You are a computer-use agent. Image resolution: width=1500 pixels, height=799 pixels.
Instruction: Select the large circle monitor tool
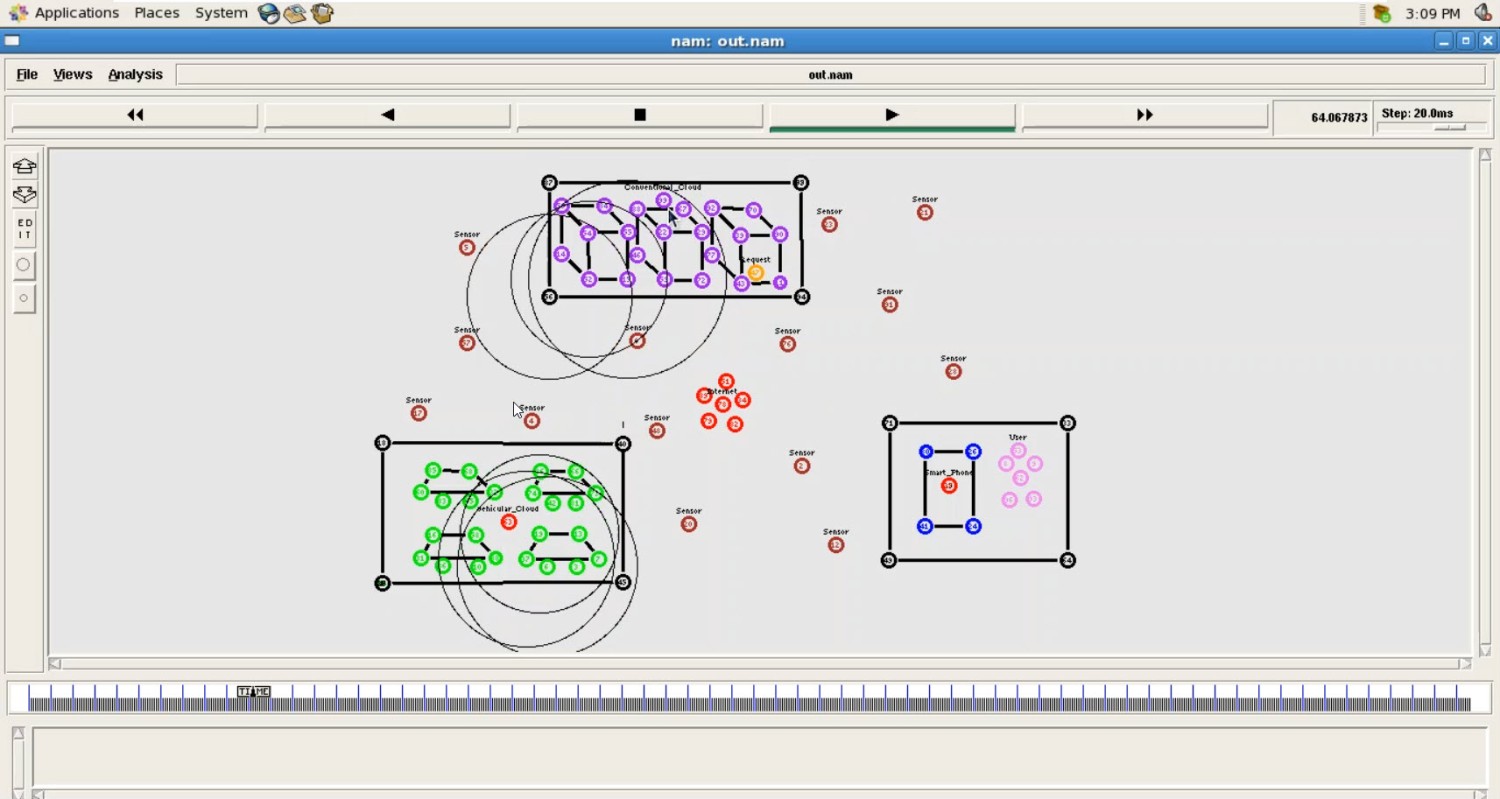(x=23, y=264)
